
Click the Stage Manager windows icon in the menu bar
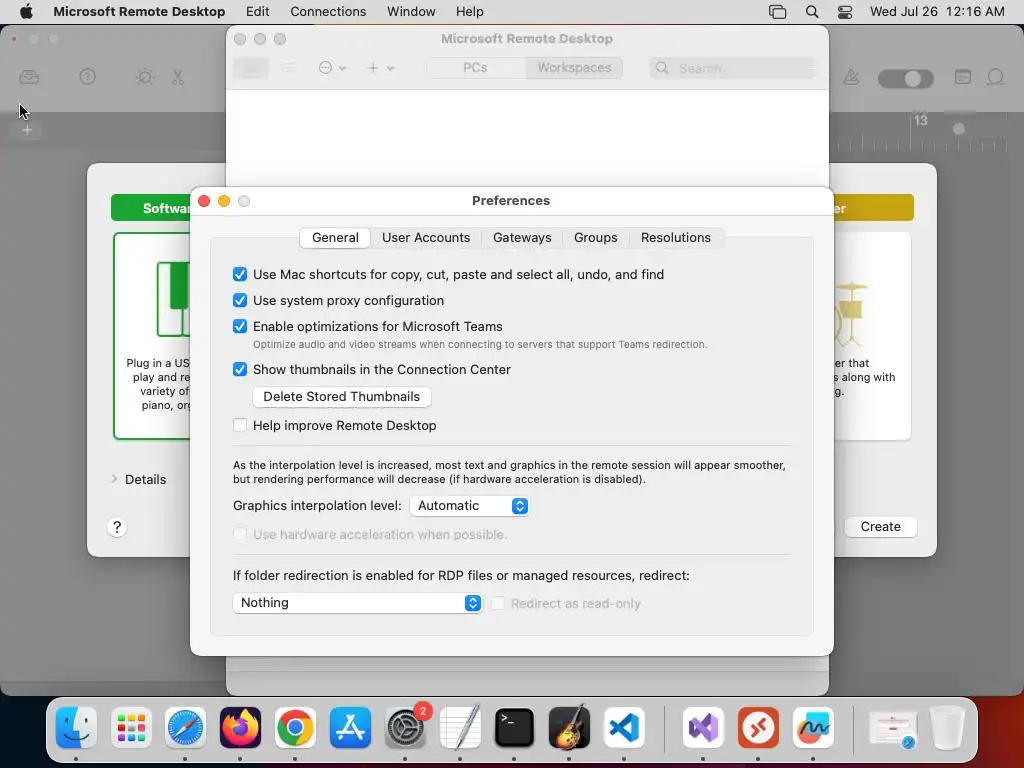tap(777, 12)
